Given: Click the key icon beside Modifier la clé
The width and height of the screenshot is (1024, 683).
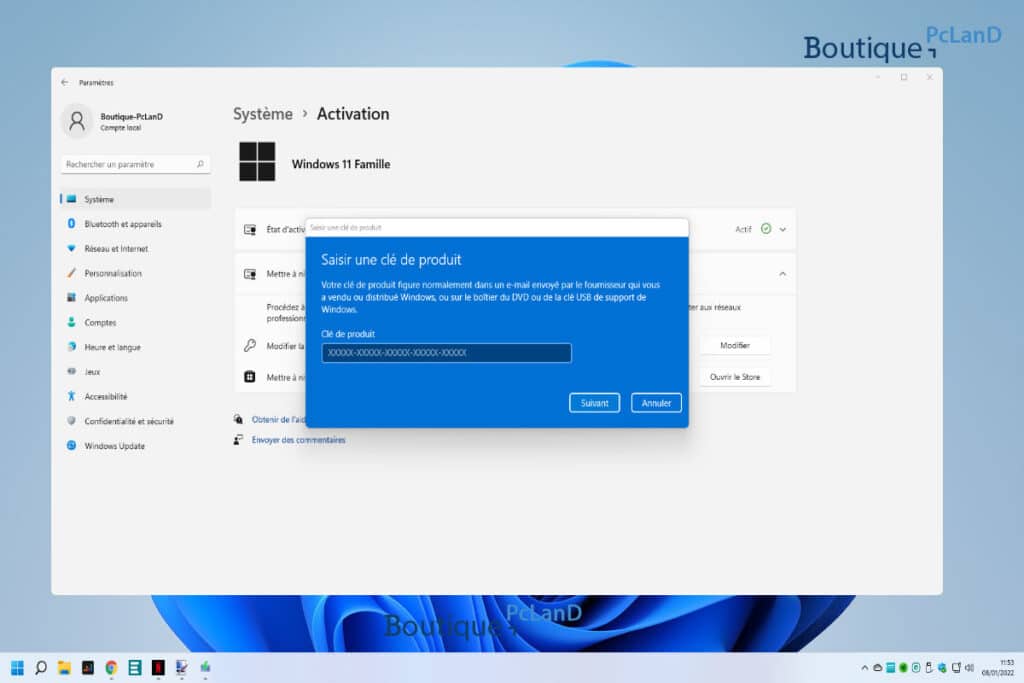Looking at the screenshot, I should [x=250, y=345].
